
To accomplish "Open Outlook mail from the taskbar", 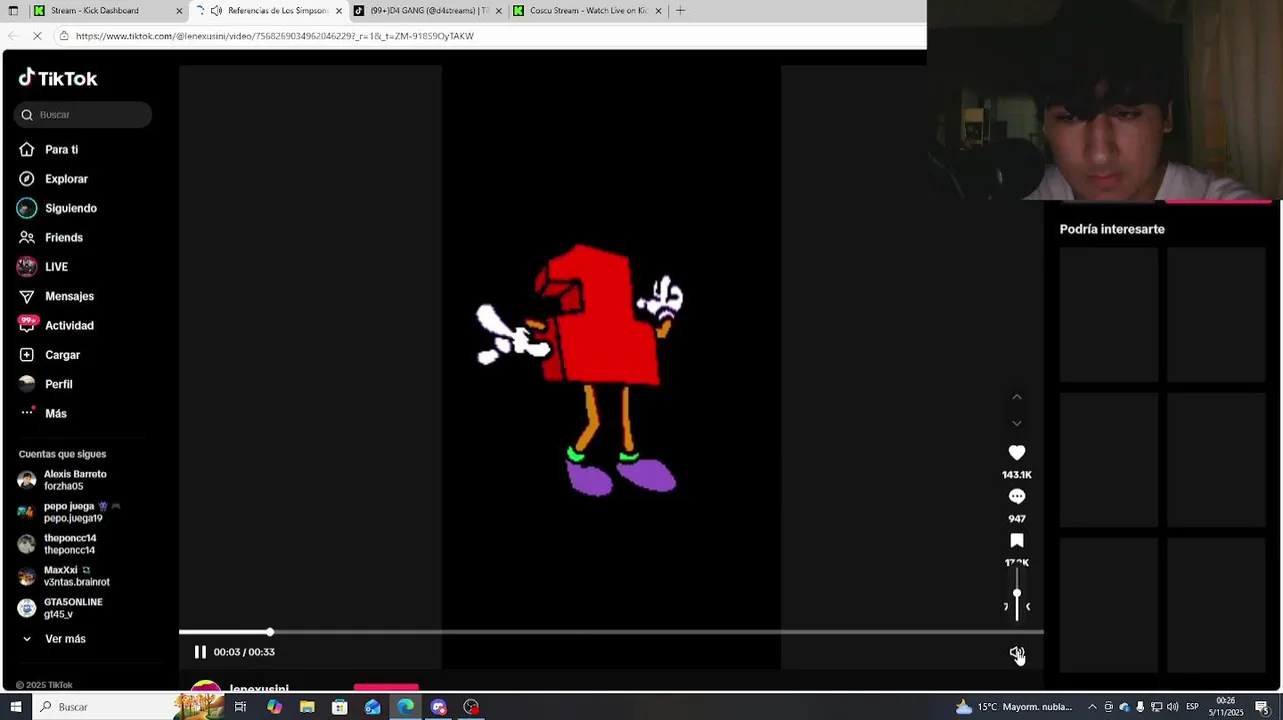I will [372, 707].
